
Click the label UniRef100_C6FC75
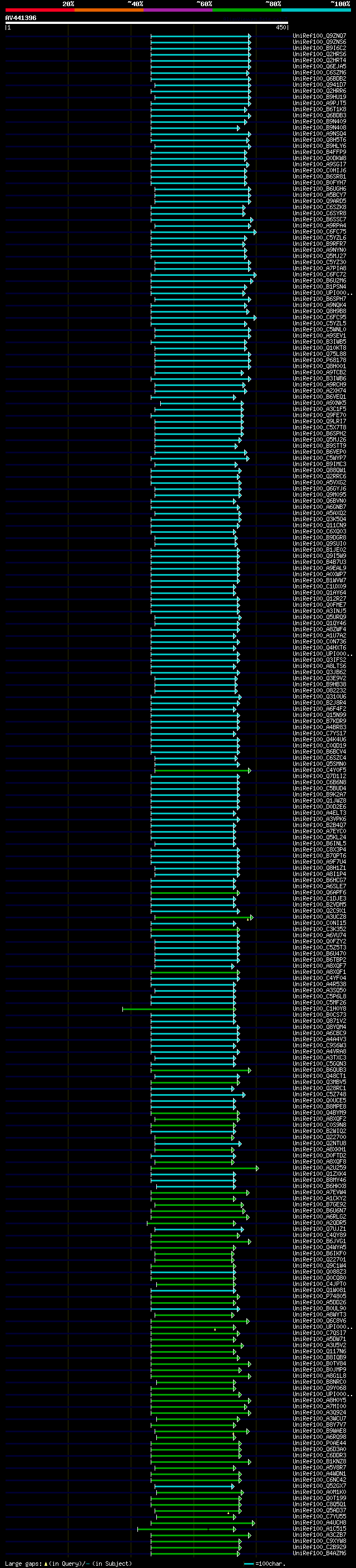(x=319, y=232)
